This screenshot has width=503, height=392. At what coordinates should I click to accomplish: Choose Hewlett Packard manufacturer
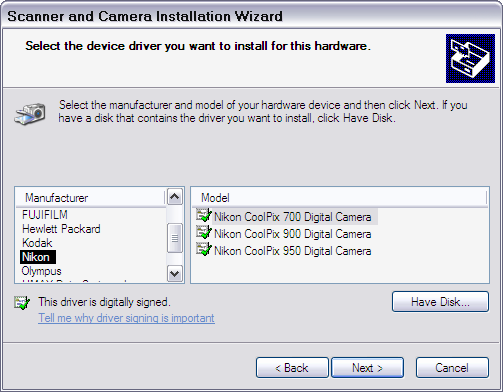coord(61,229)
